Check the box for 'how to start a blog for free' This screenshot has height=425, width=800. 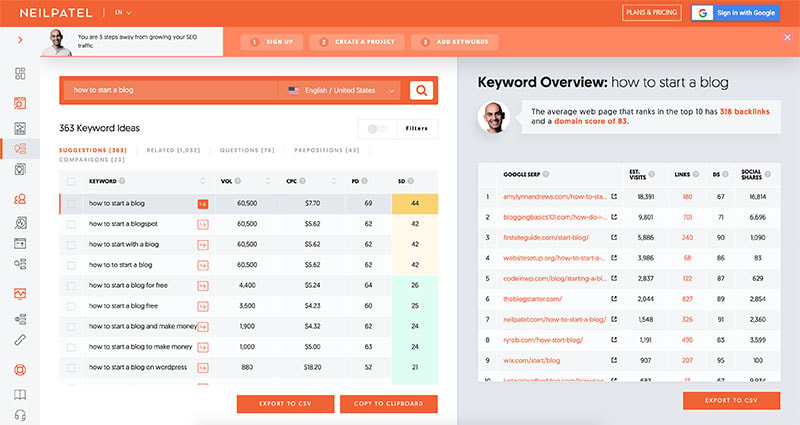(71, 286)
